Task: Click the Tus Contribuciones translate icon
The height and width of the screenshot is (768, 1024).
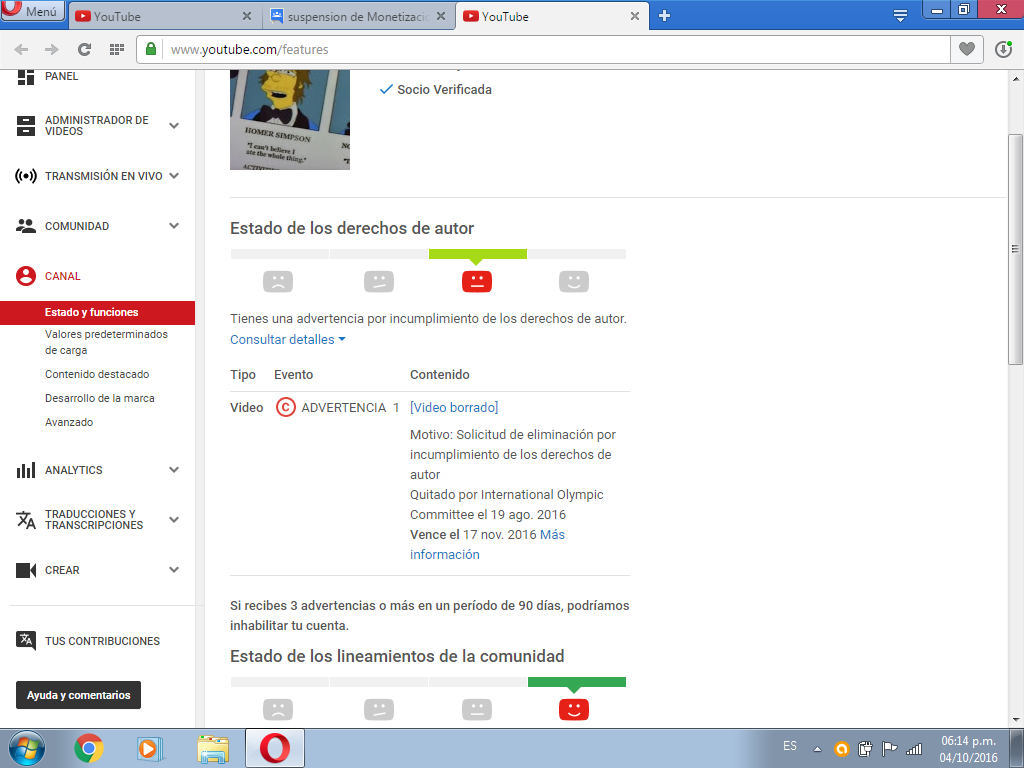Action: (25, 641)
